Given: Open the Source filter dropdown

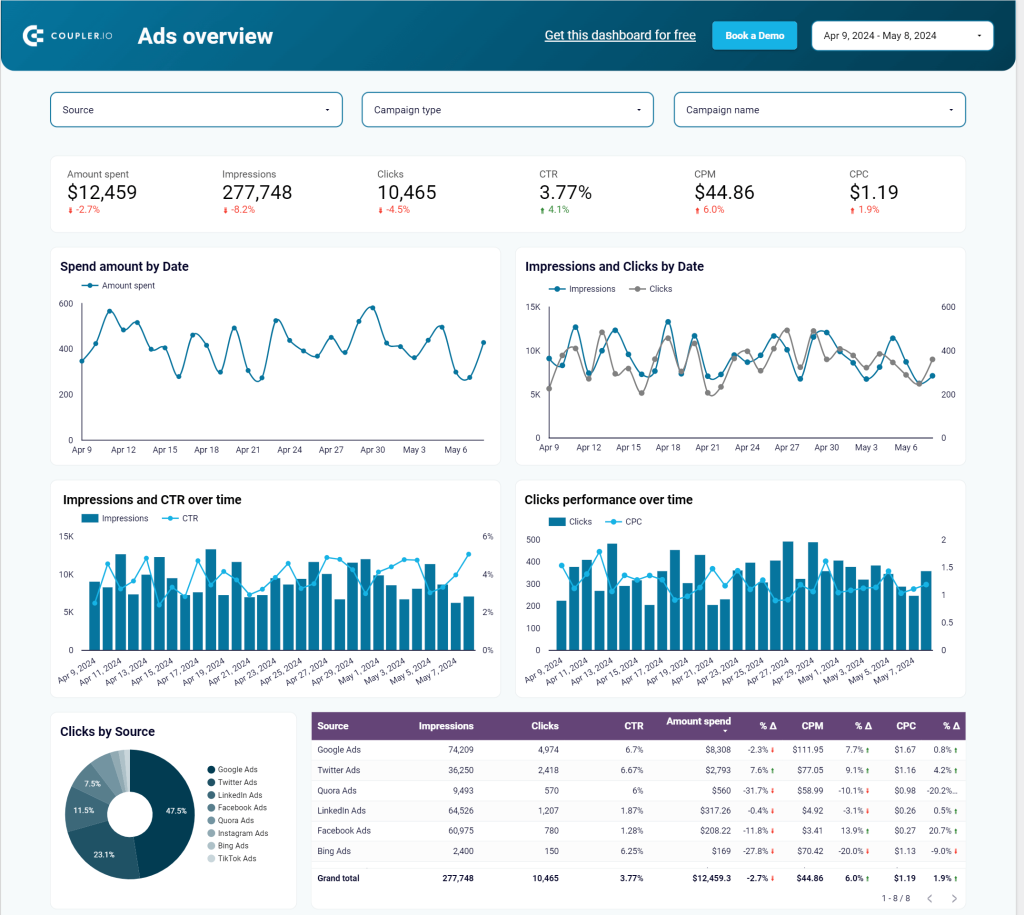Looking at the screenshot, I should [196, 110].
